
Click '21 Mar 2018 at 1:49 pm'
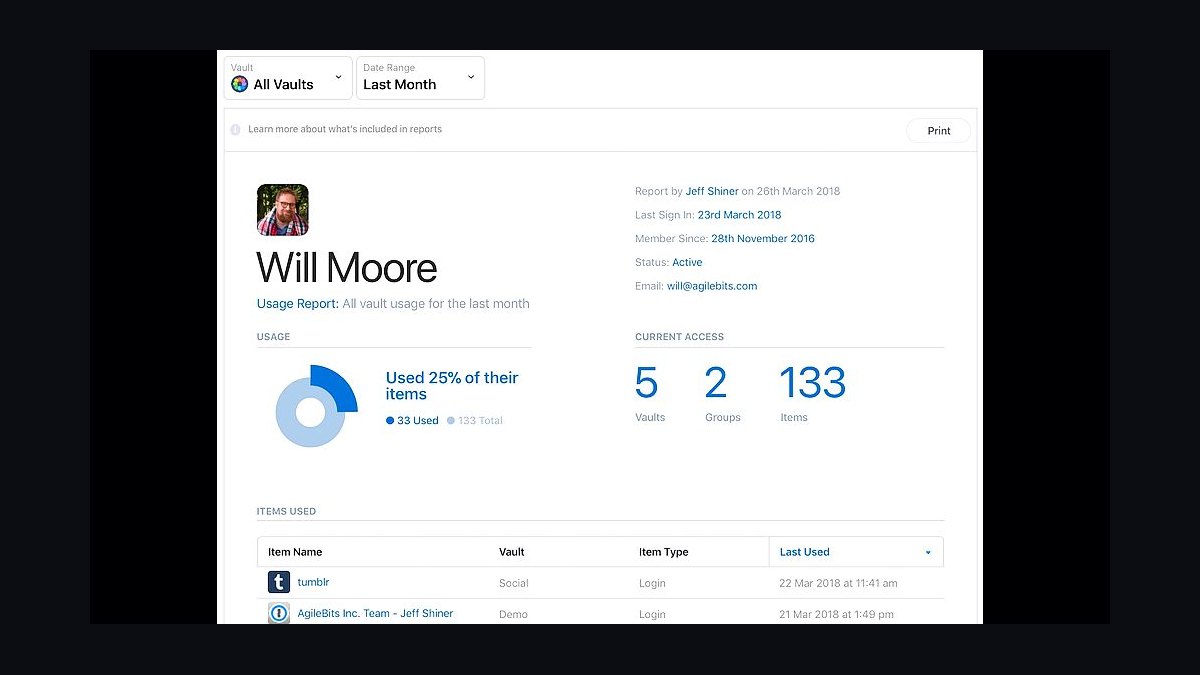[836, 614]
